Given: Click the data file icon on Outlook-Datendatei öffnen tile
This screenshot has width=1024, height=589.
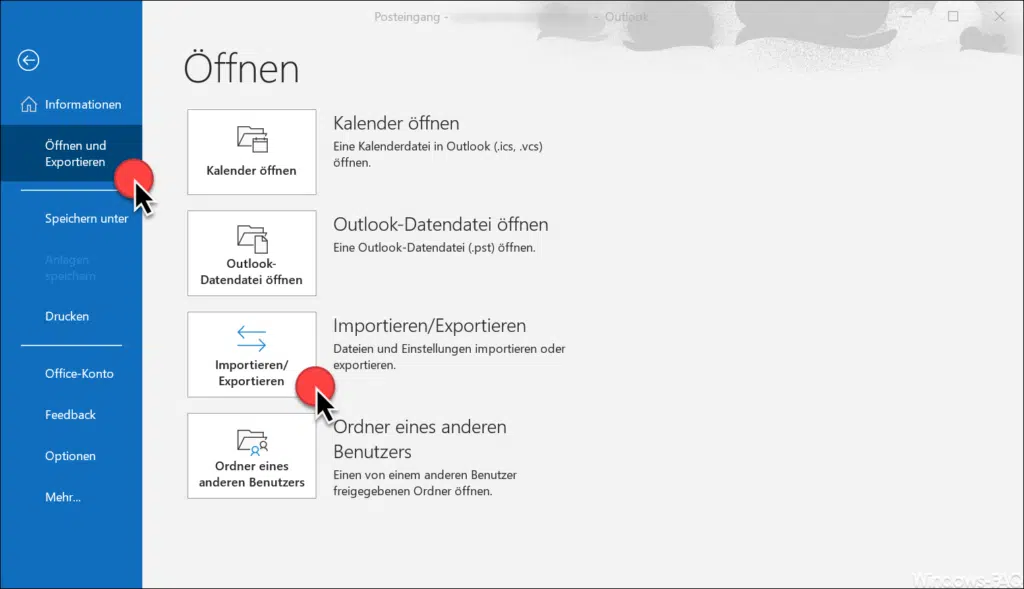Looking at the screenshot, I should pos(251,237).
